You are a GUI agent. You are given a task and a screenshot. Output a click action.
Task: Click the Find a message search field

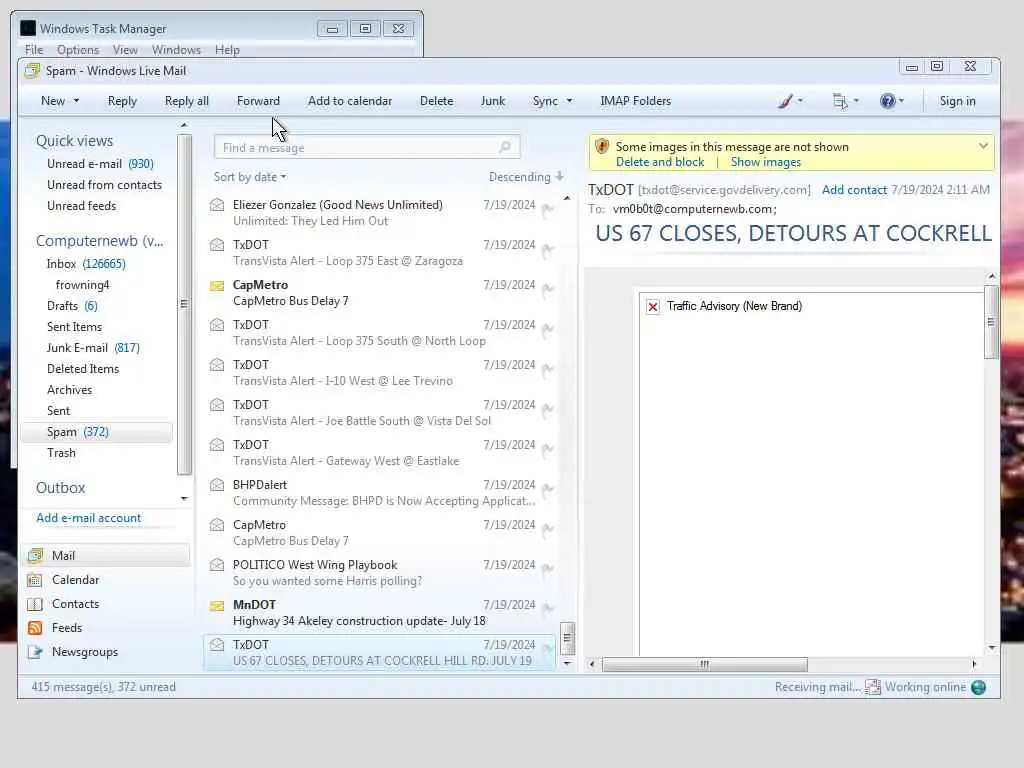(x=366, y=148)
